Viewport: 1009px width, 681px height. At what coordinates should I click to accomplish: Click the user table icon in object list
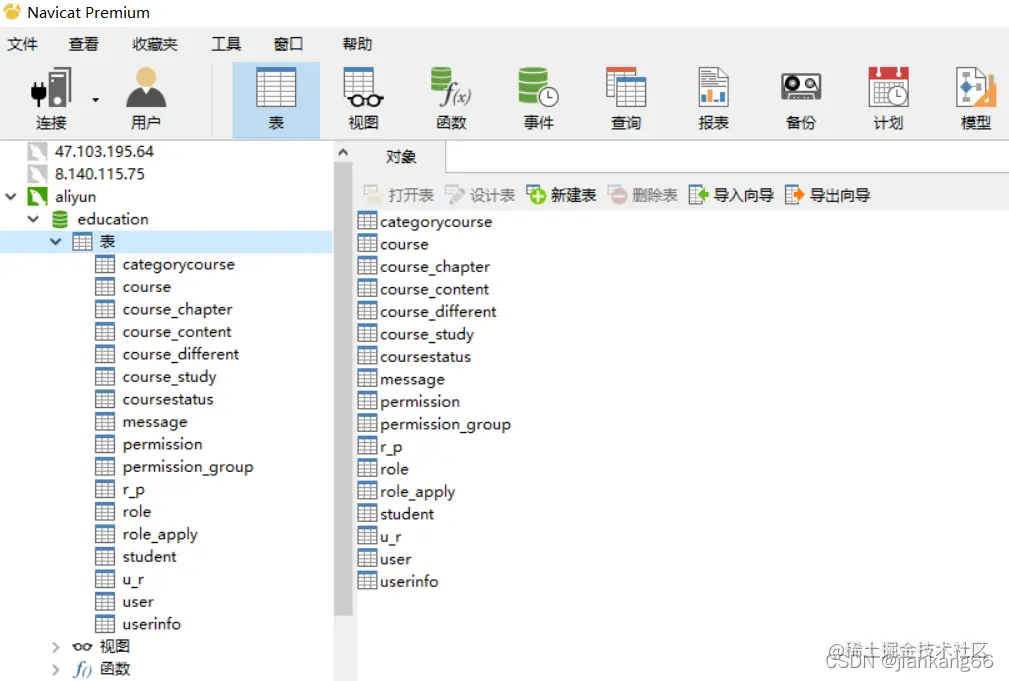367,558
